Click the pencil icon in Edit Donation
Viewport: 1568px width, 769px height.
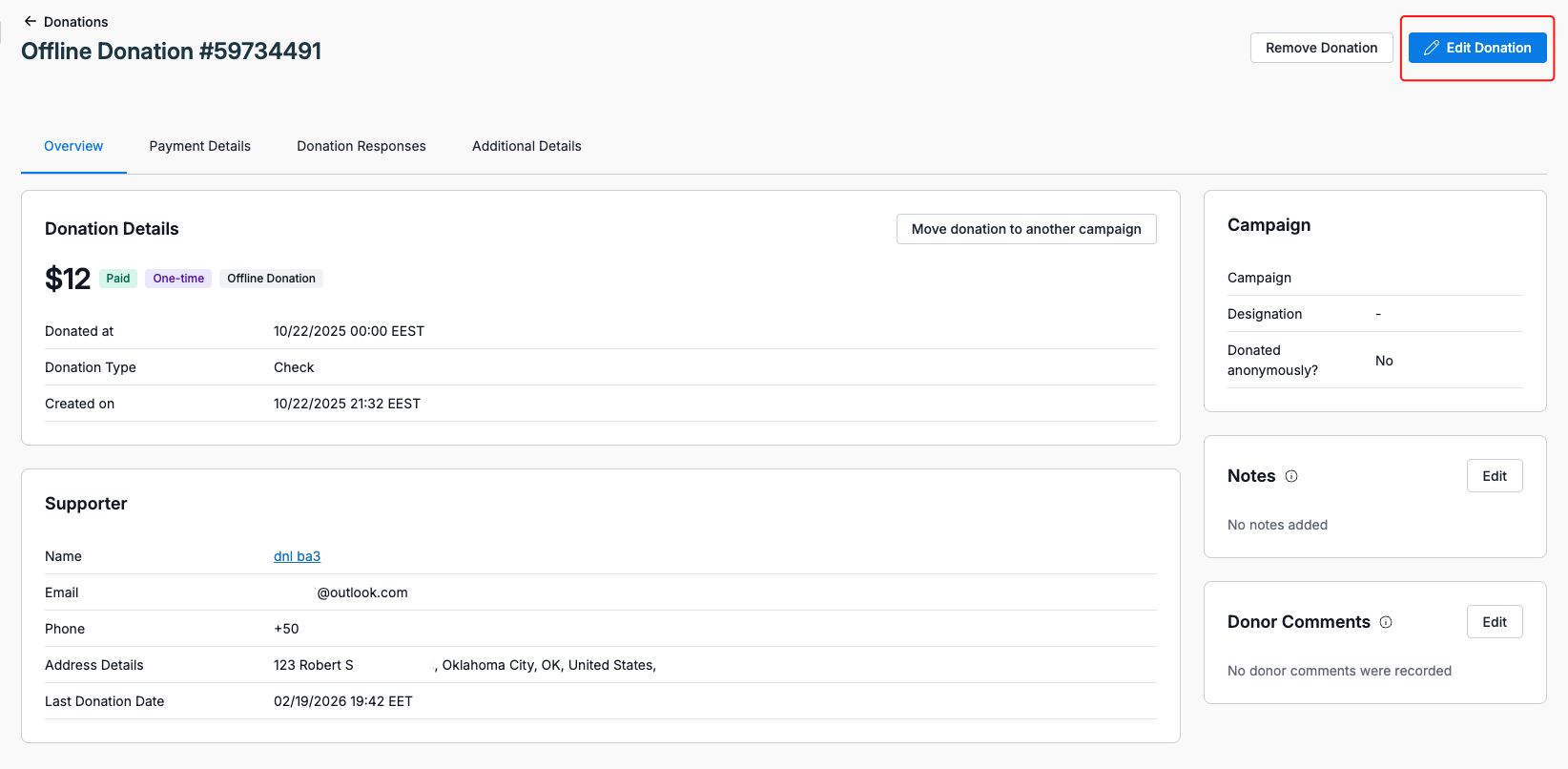coord(1431,48)
